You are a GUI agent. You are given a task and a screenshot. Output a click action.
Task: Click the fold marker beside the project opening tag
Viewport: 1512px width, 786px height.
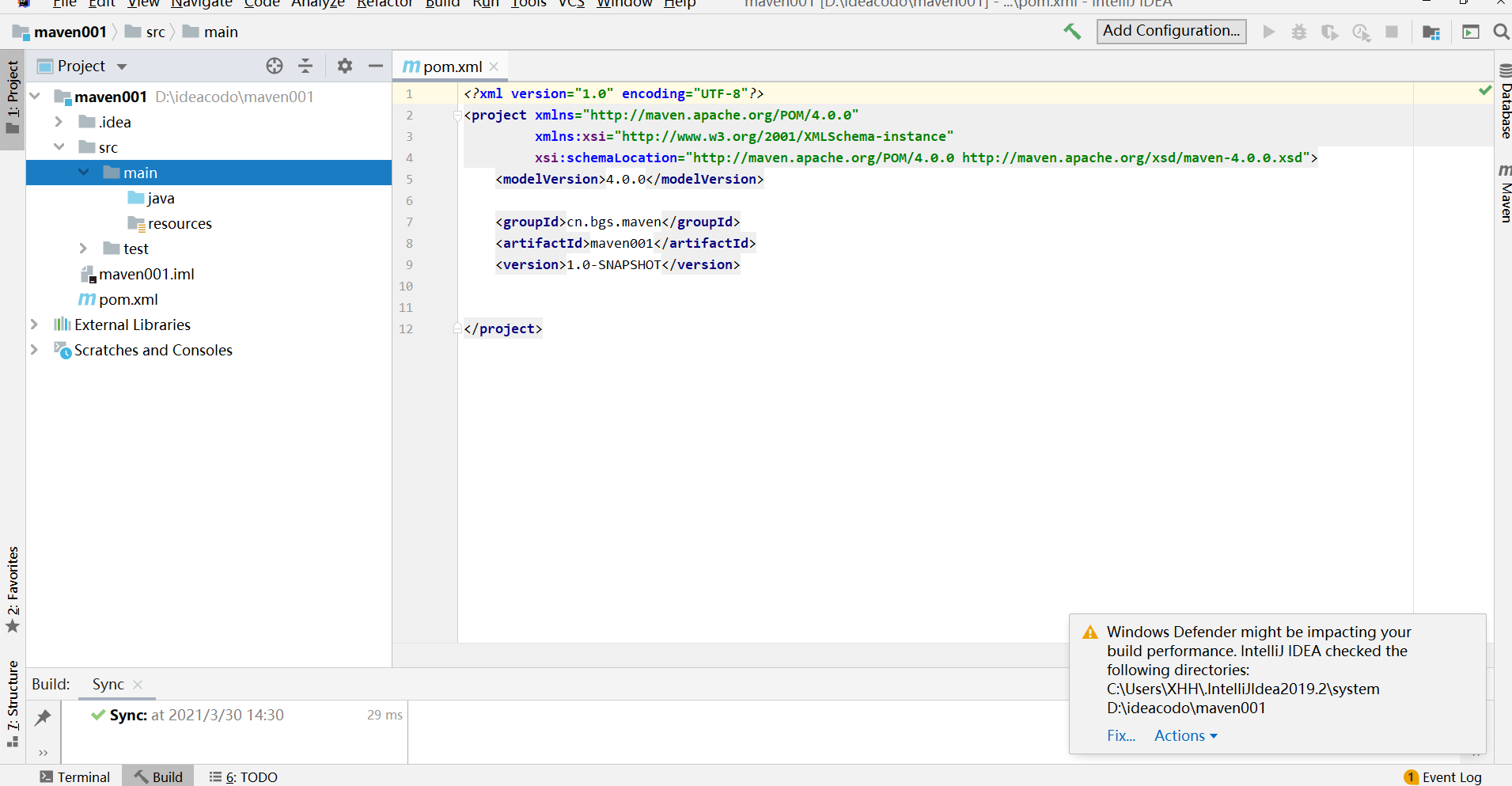click(x=457, y=116)
